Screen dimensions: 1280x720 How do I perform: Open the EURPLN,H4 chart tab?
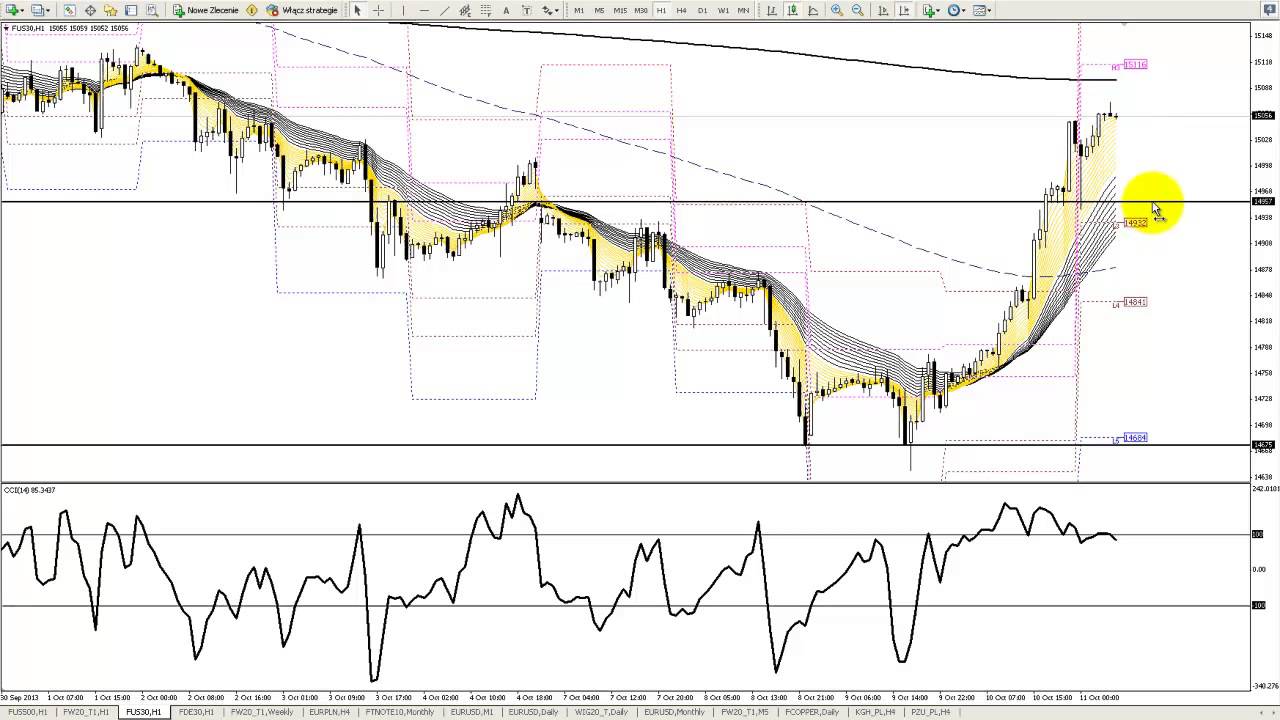click(330, 712)
